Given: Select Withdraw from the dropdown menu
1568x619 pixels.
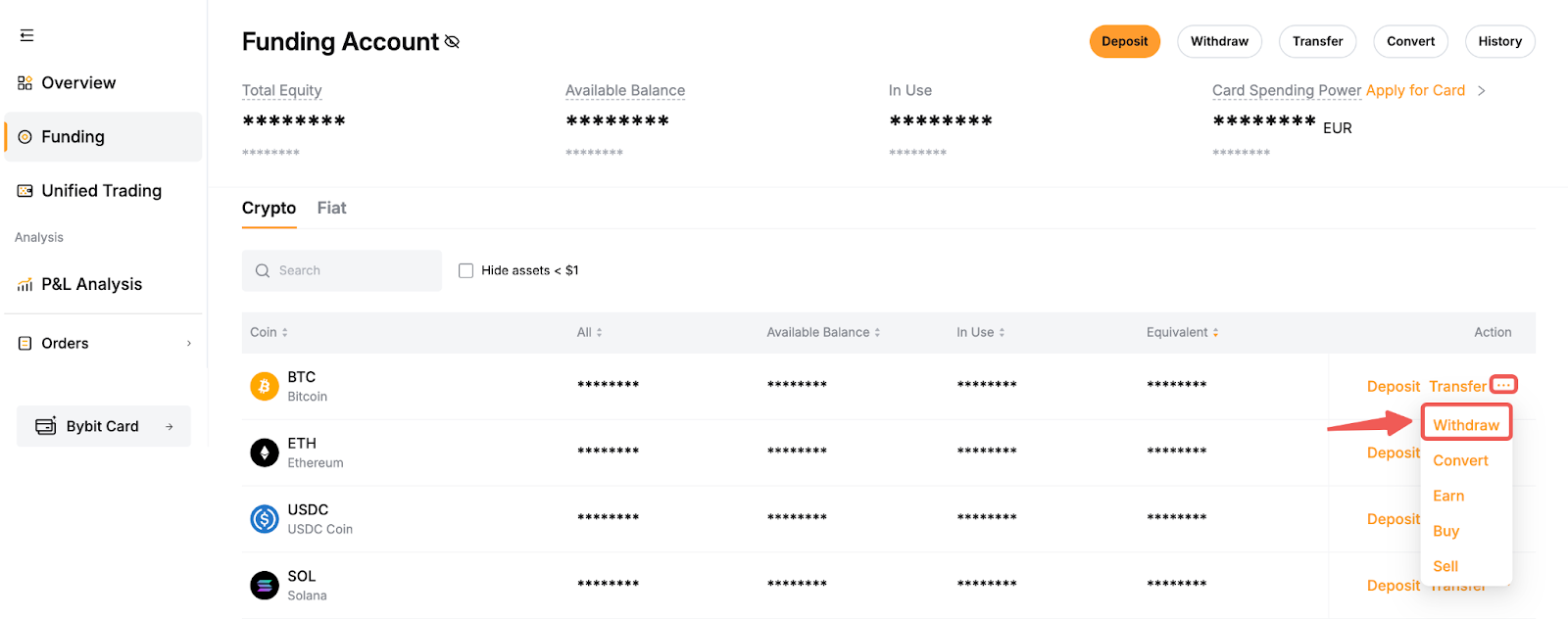Looking at the screenshot, I should tap(1465, 425).
